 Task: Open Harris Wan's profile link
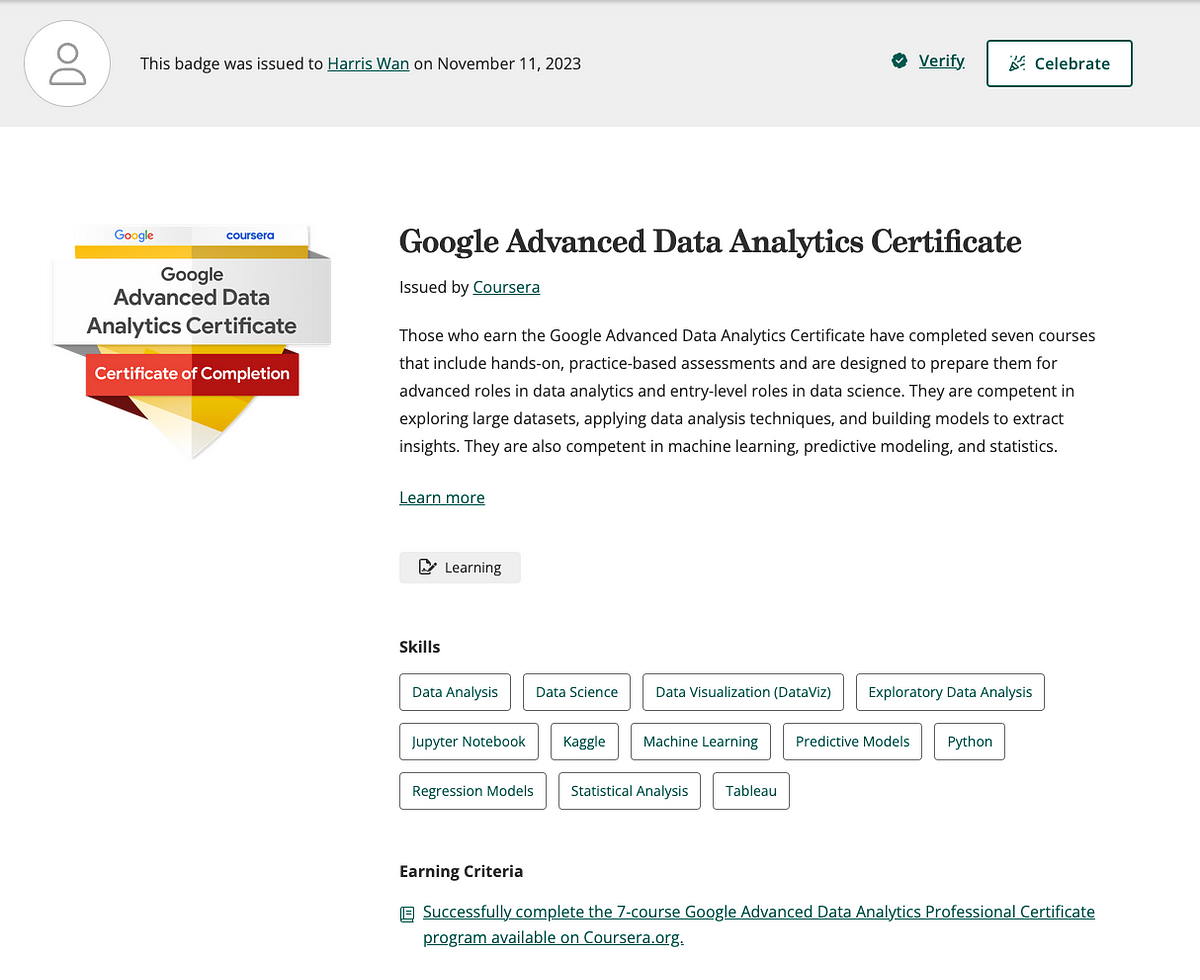point(368,63)
